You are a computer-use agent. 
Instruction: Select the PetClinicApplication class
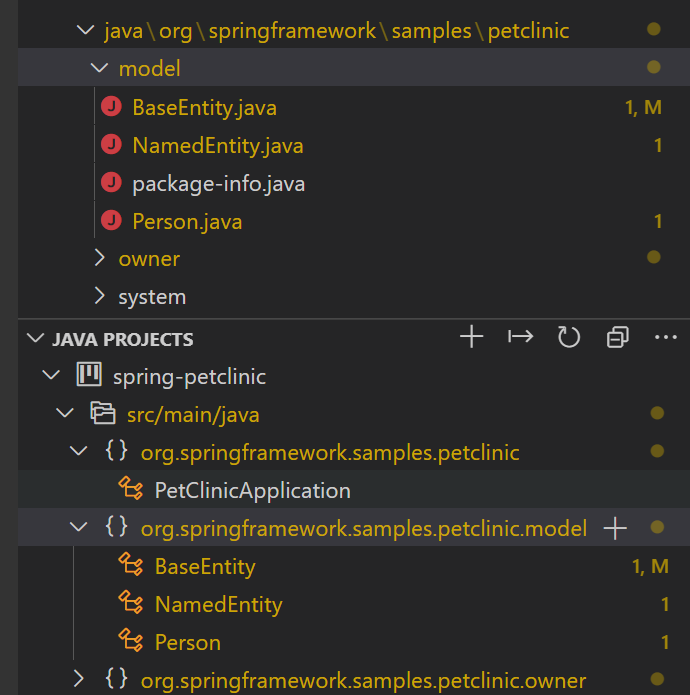pyautogui.click(x=252, y=490)
